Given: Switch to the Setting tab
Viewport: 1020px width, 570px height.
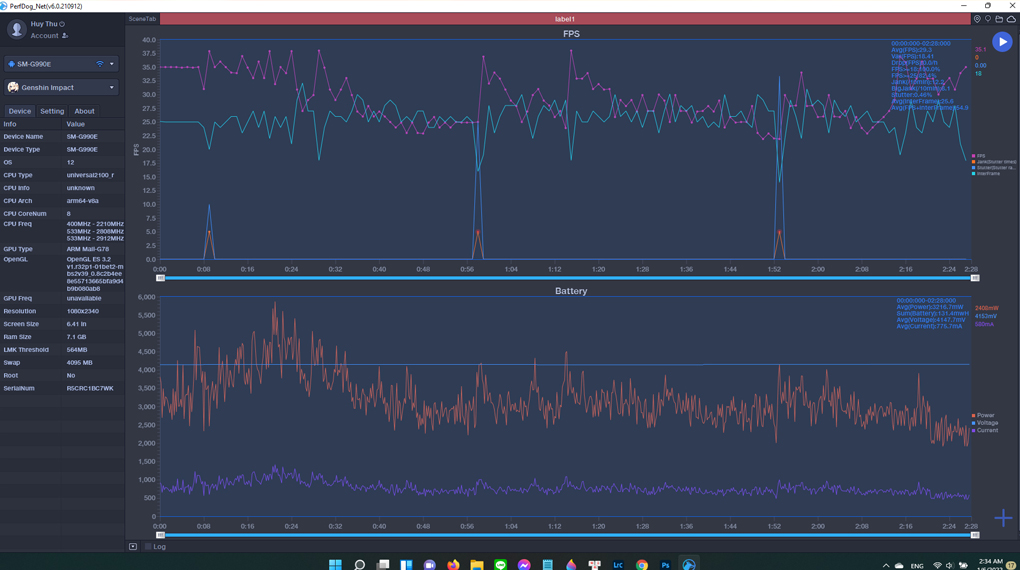Looking at the screenshot, I should [x=52, y=112].
